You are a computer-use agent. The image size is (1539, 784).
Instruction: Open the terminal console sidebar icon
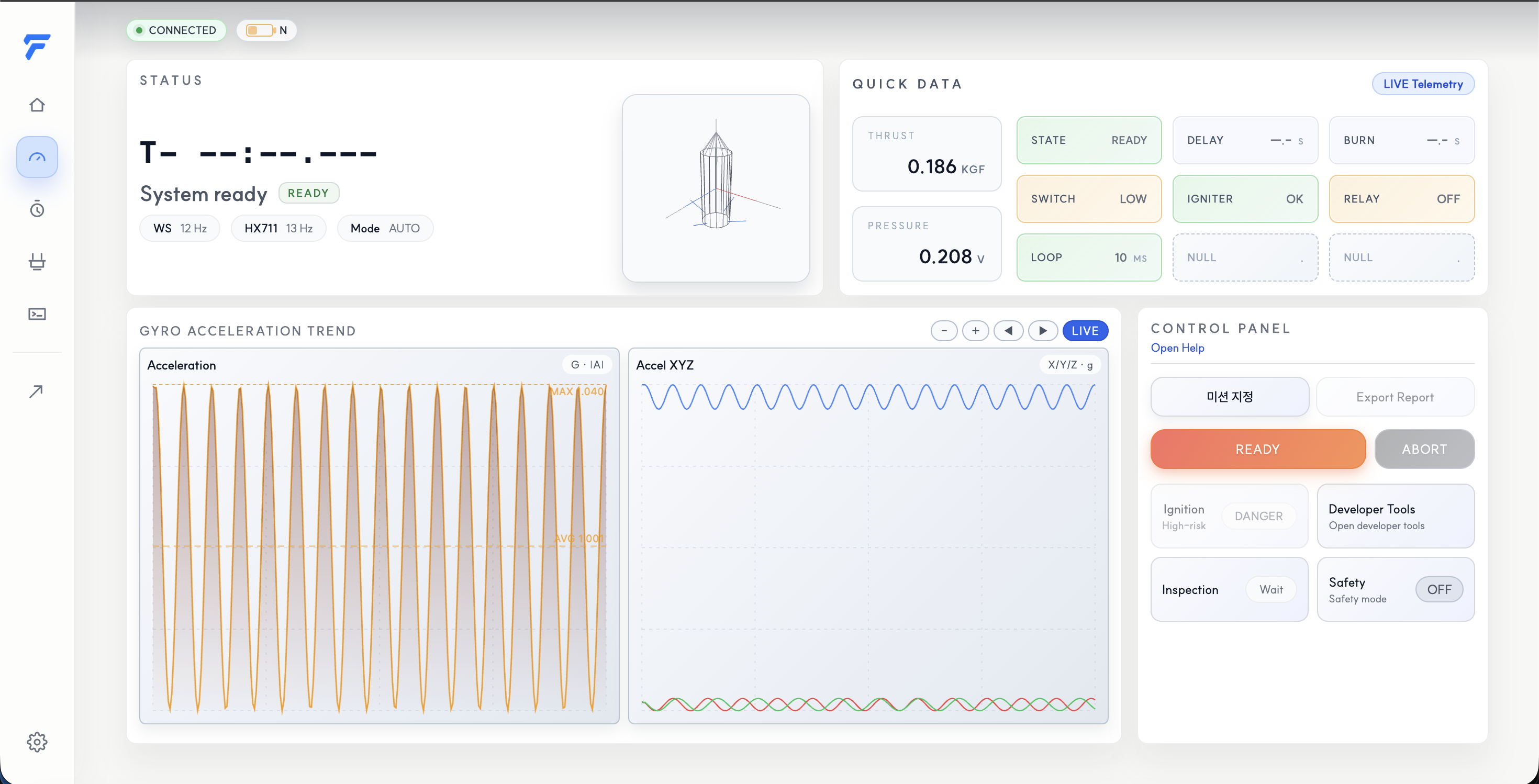tap(37, 314)
